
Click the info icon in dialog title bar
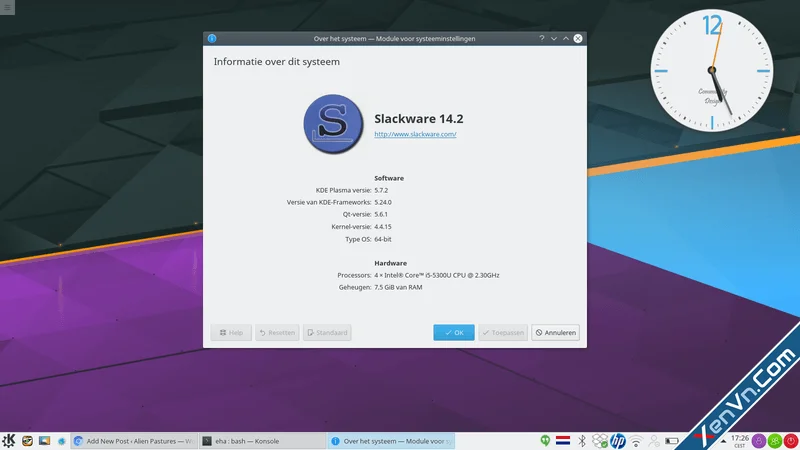[x=212, y=38]
